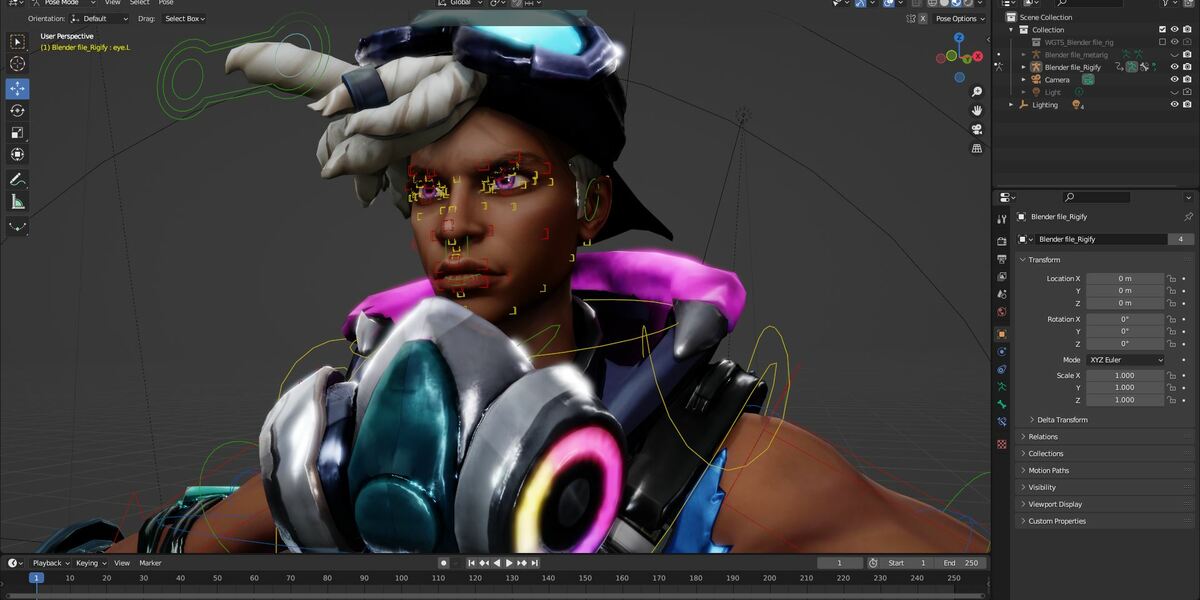
Task: Enable auto keying record button
Action: click(443, 563)
